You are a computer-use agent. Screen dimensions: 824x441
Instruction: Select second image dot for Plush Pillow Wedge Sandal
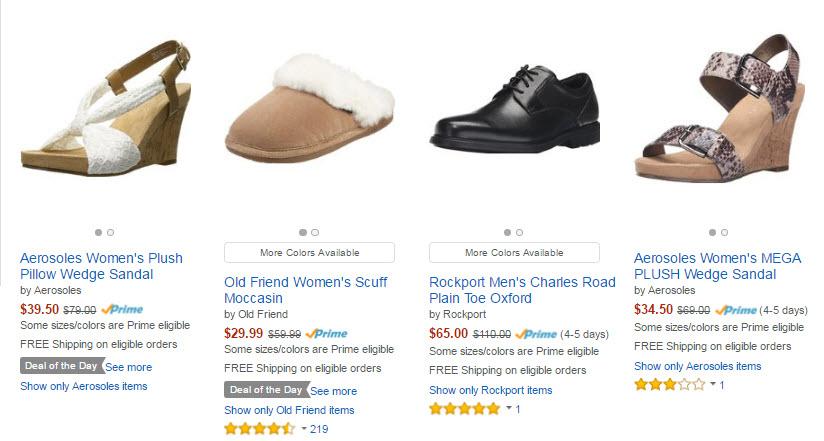click(110, 232)
